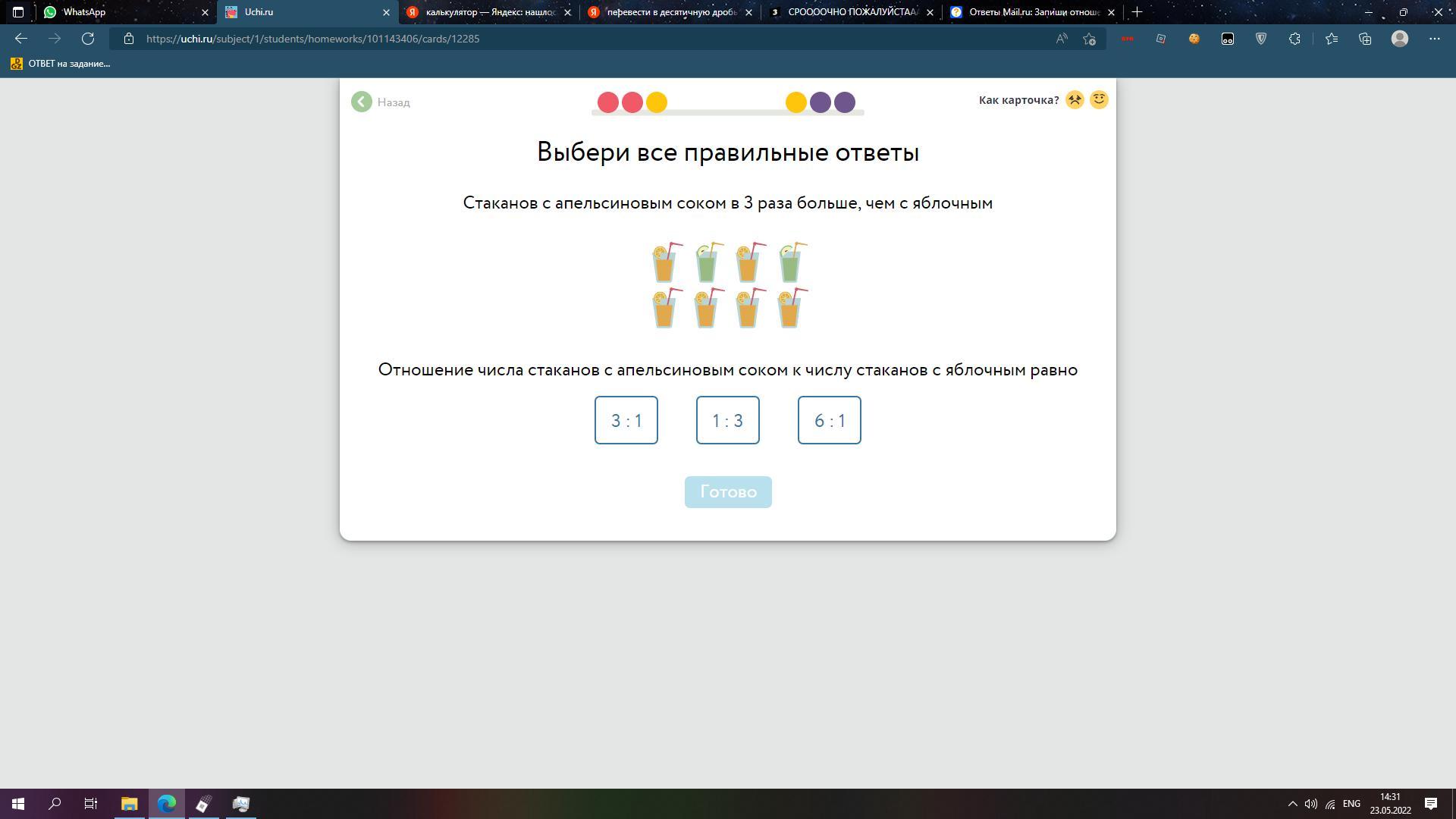Select answer option 6 : 1
The image size is (1456, 819).
830,420
